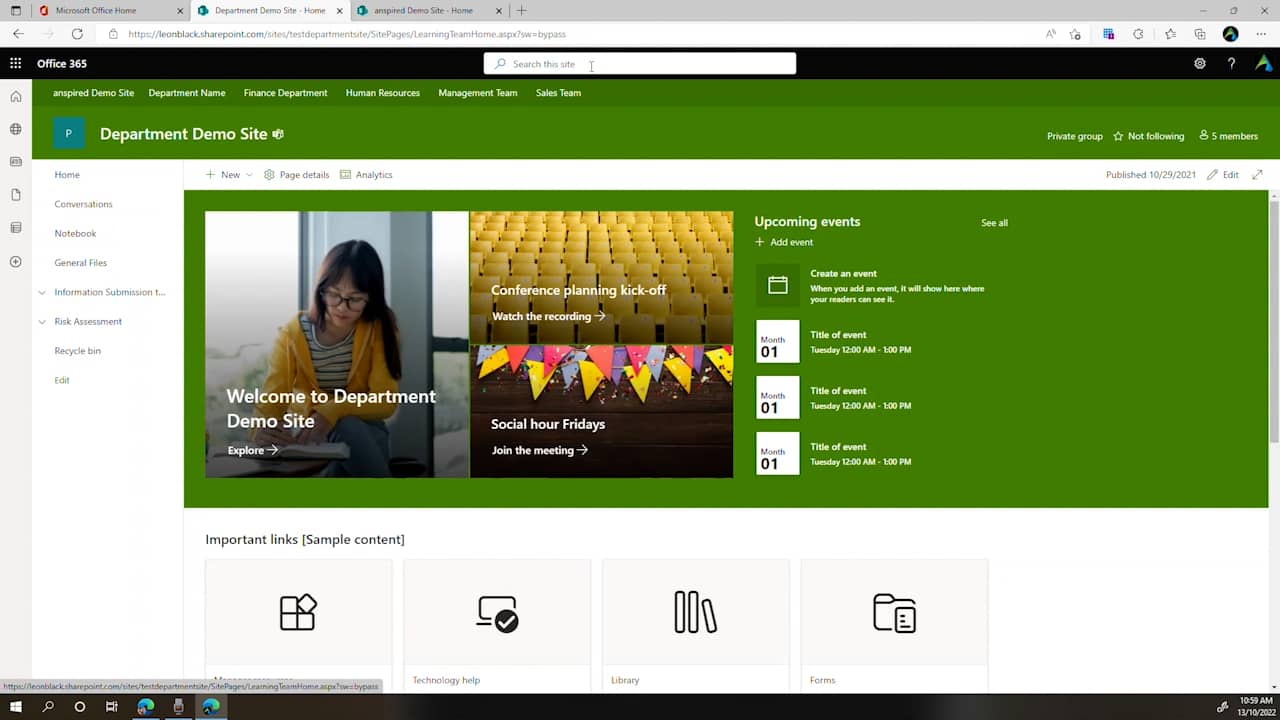Click the Create an event calendar icon
The width and height of the screenshot is (1280, 720).
pyautogui.click(x=778, y=285)
